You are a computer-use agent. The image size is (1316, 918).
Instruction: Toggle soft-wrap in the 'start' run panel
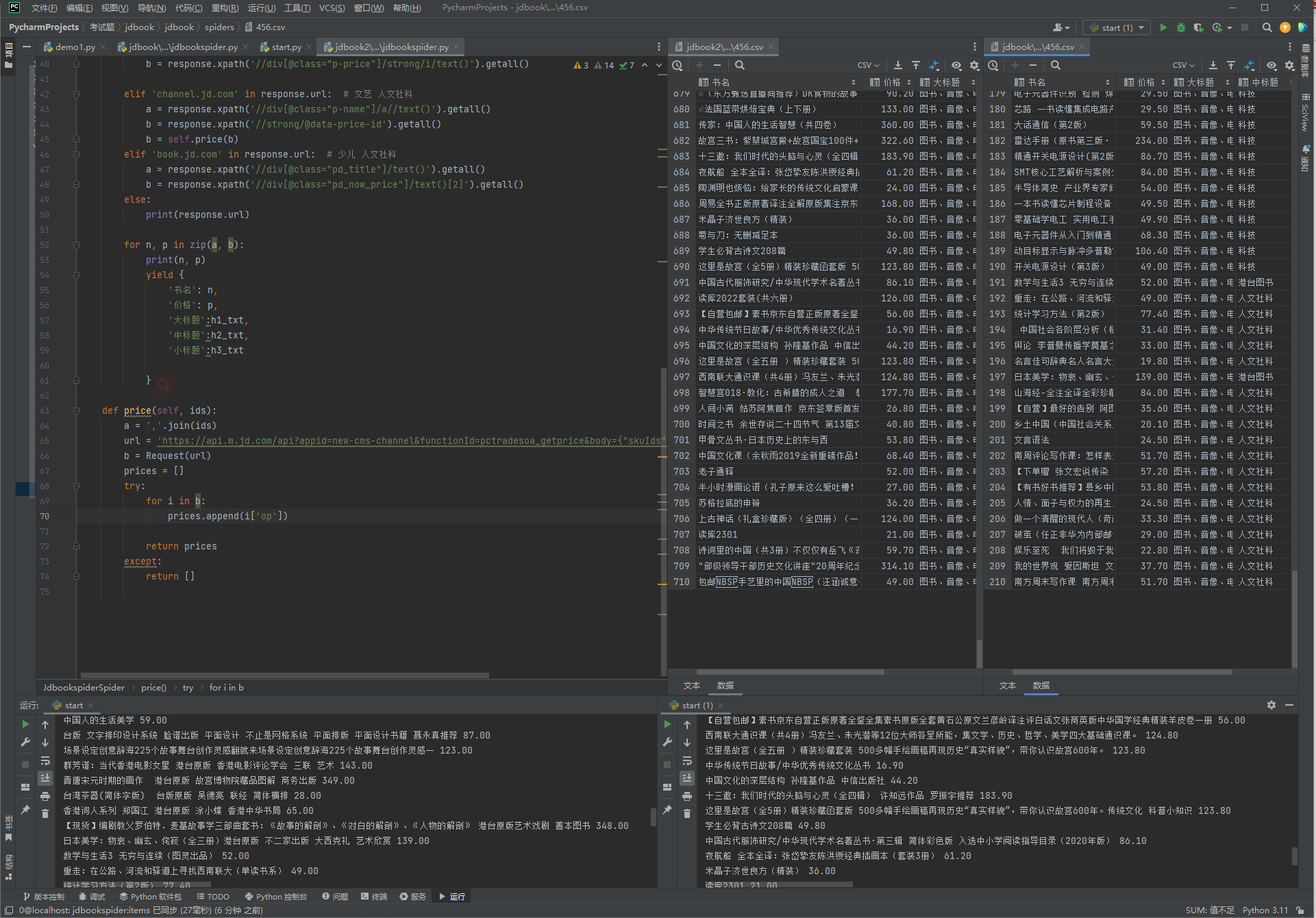point(45,760)
